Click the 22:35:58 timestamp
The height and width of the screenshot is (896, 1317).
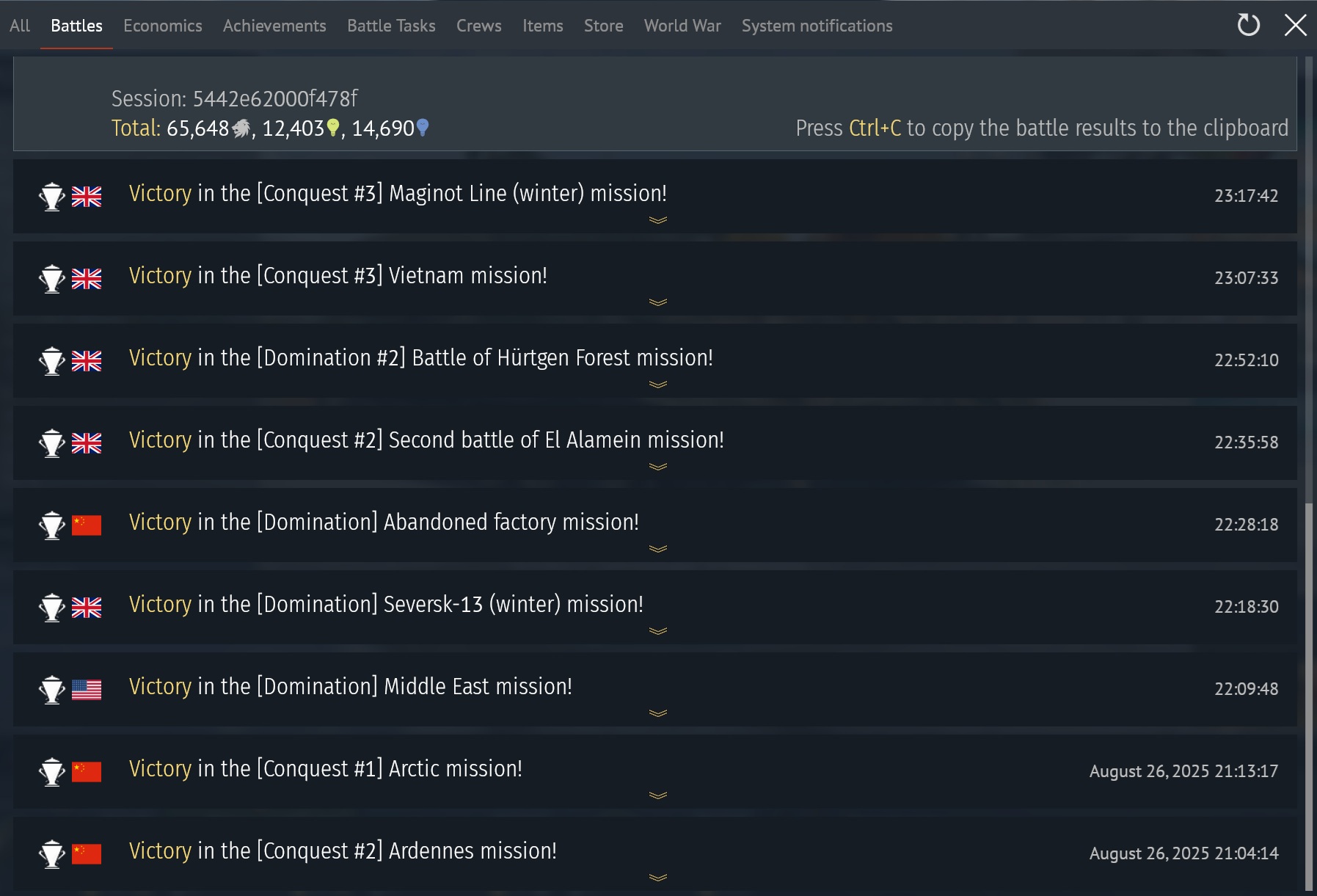click(1247, 442)
